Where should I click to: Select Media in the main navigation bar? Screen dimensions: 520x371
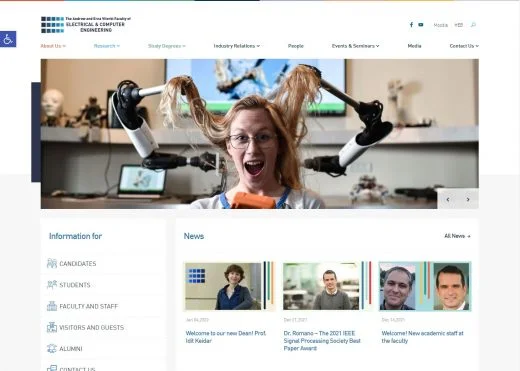(x=414, y=46)
